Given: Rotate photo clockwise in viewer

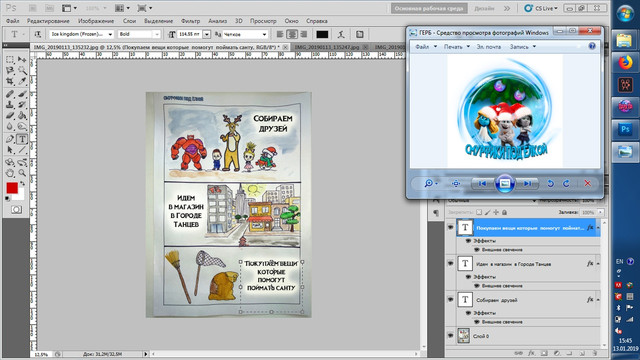Looking at the screenshot, I should tap(566, 184).
